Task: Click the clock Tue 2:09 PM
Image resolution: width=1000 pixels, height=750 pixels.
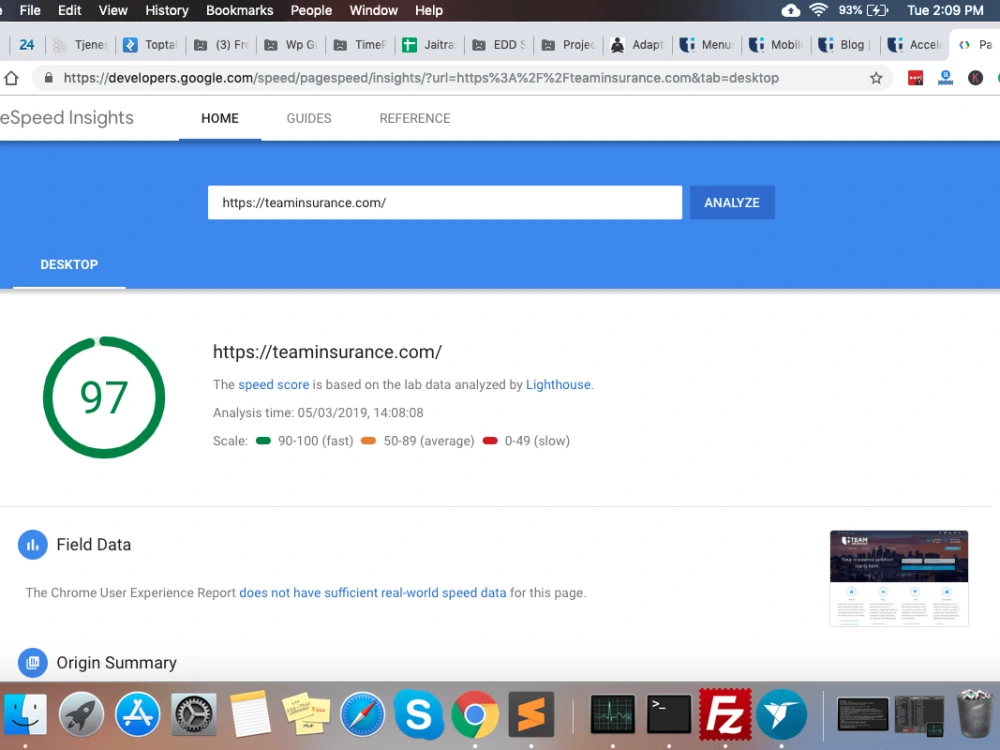Action: tap(945, 10)
